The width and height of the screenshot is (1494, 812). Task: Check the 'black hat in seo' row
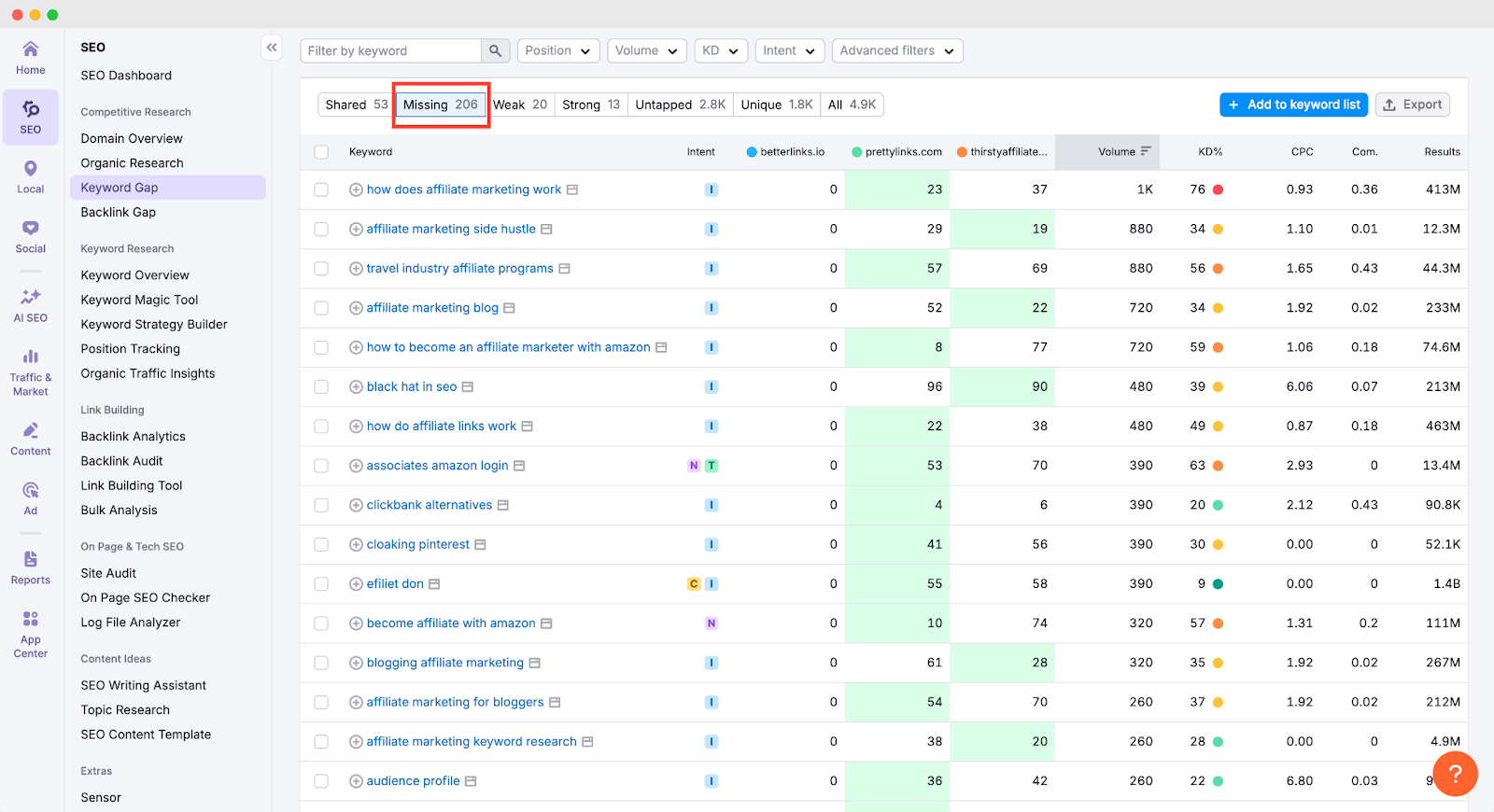321,386
